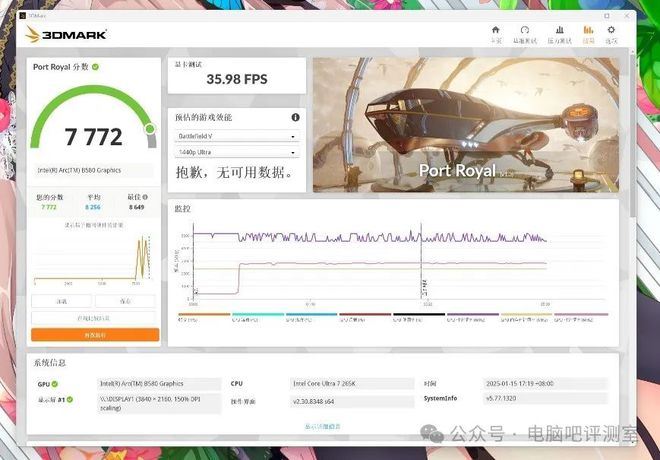This screenshot has height=460, width=660.
Task: Toggle the blue GPU temperature legend line
Action: click(311, 316)
